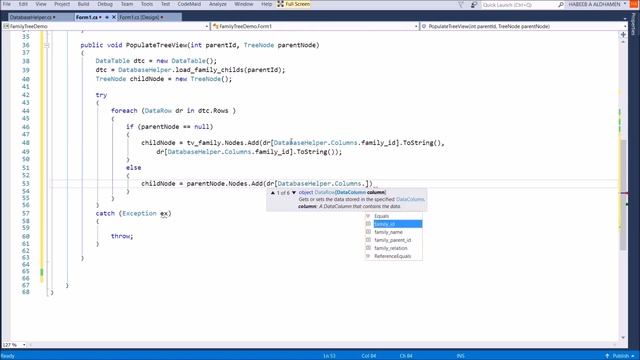Open the HABEEB A ALDHAMEN account dropdown

(597, 4)
